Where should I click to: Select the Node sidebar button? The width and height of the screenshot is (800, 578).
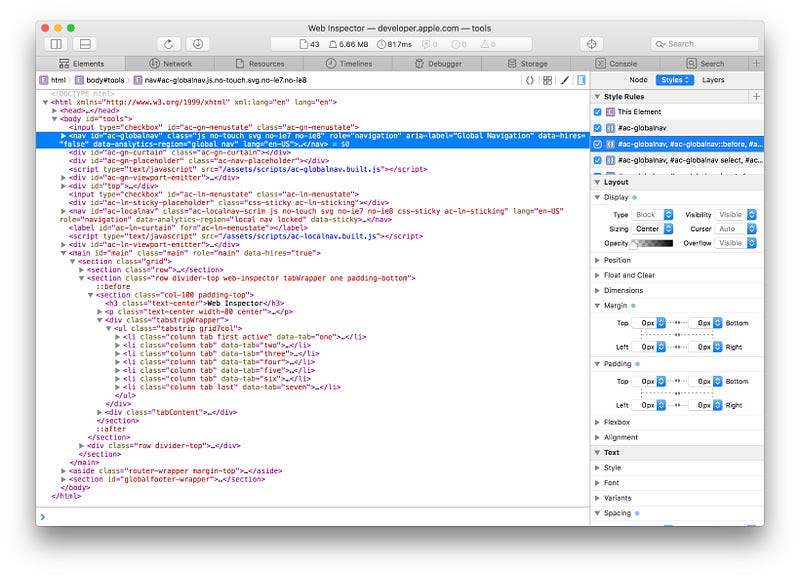point(638,79)
